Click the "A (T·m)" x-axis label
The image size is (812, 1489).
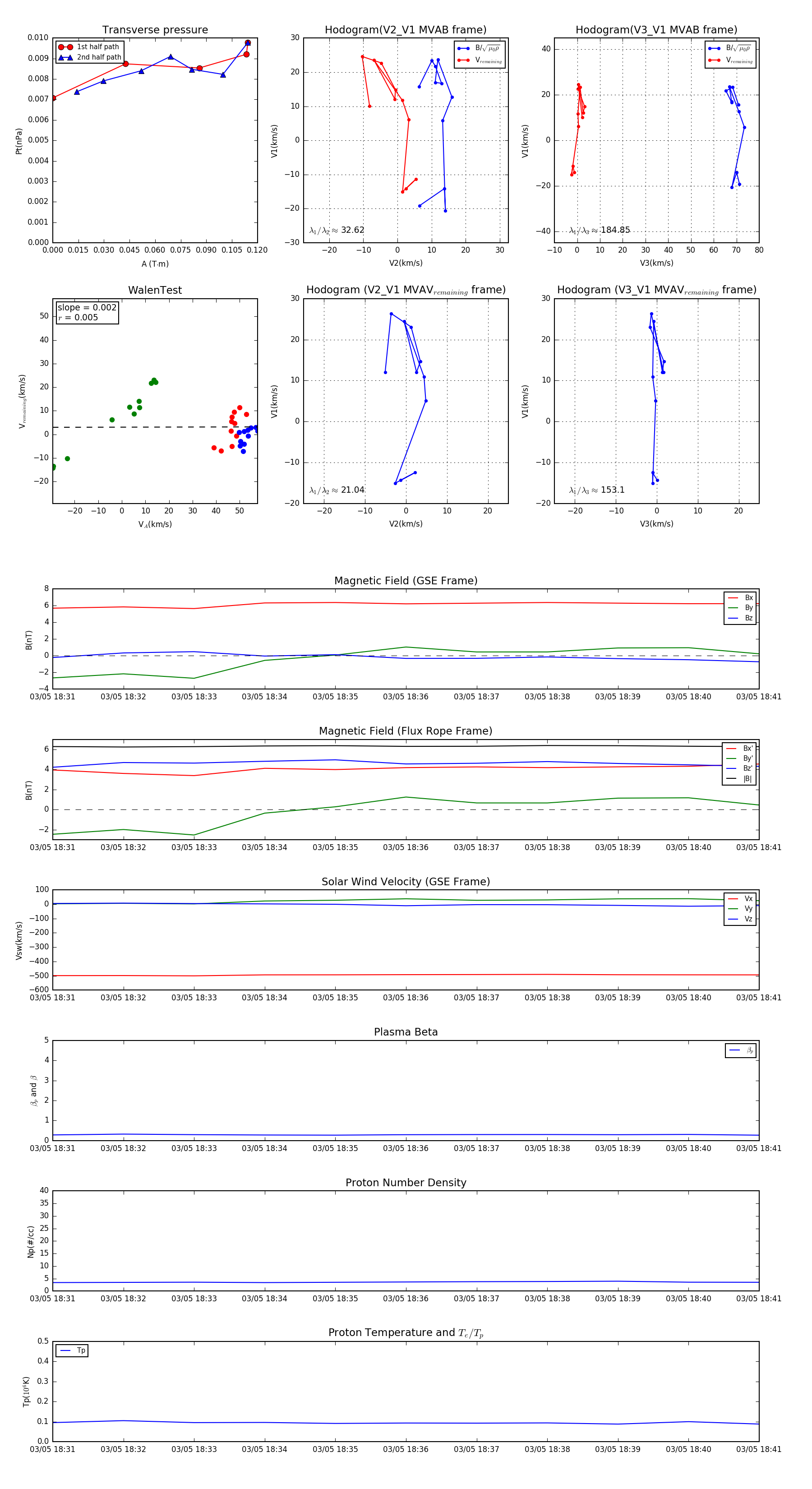coord(155,264)
